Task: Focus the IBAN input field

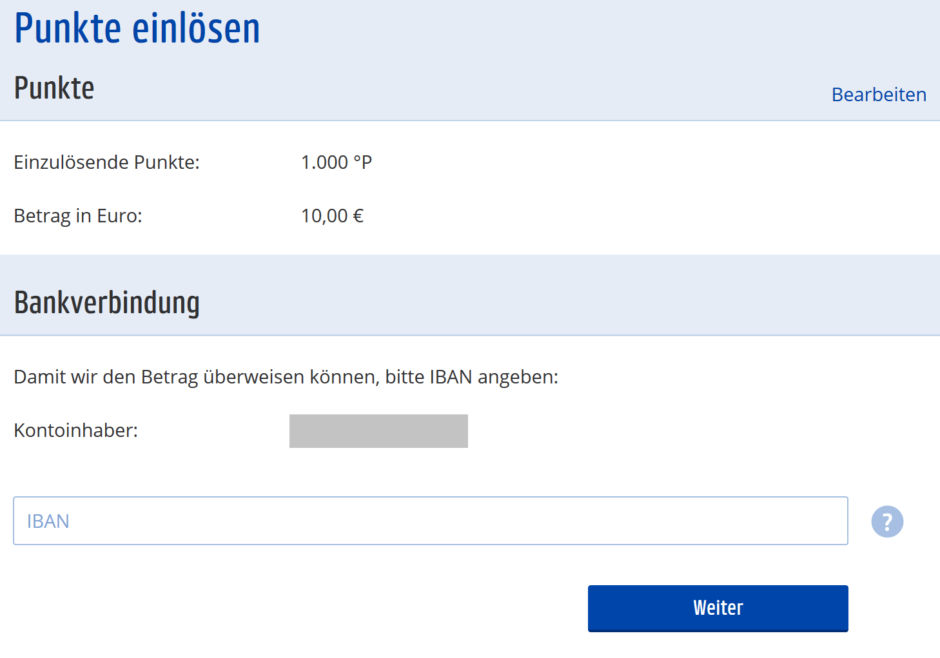Action: point(430,521)
